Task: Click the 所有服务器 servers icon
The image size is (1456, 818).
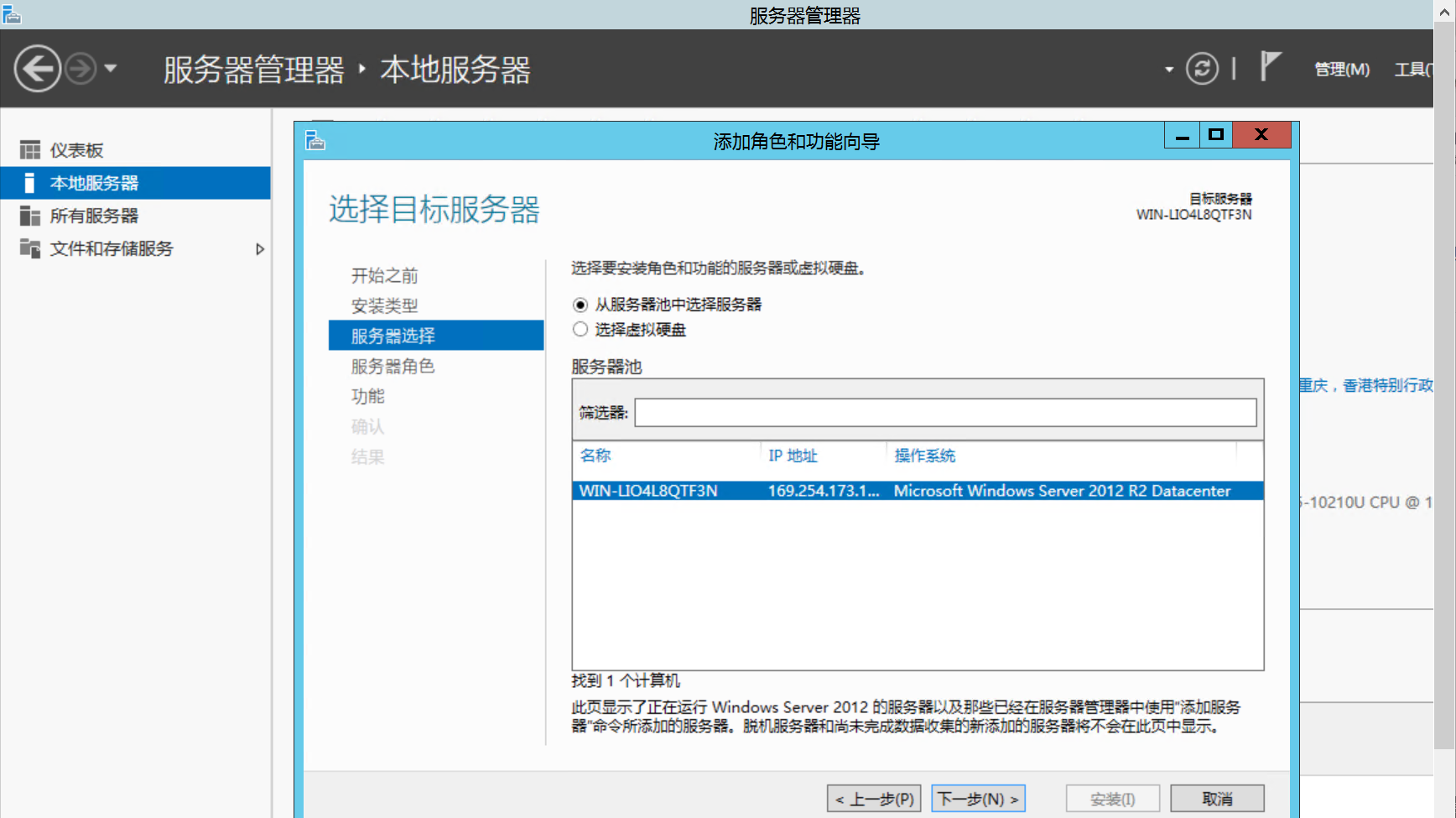Action: click(30, 216)
